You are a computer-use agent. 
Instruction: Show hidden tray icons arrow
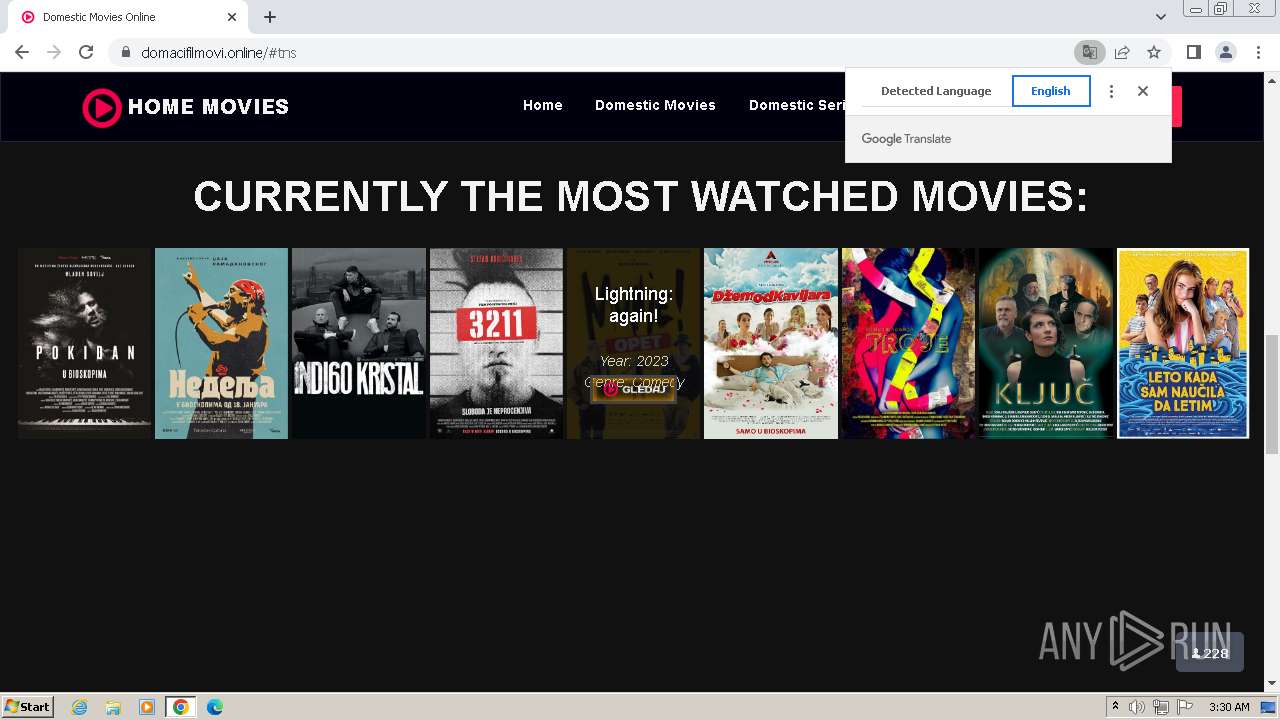tap(1116, 707)
